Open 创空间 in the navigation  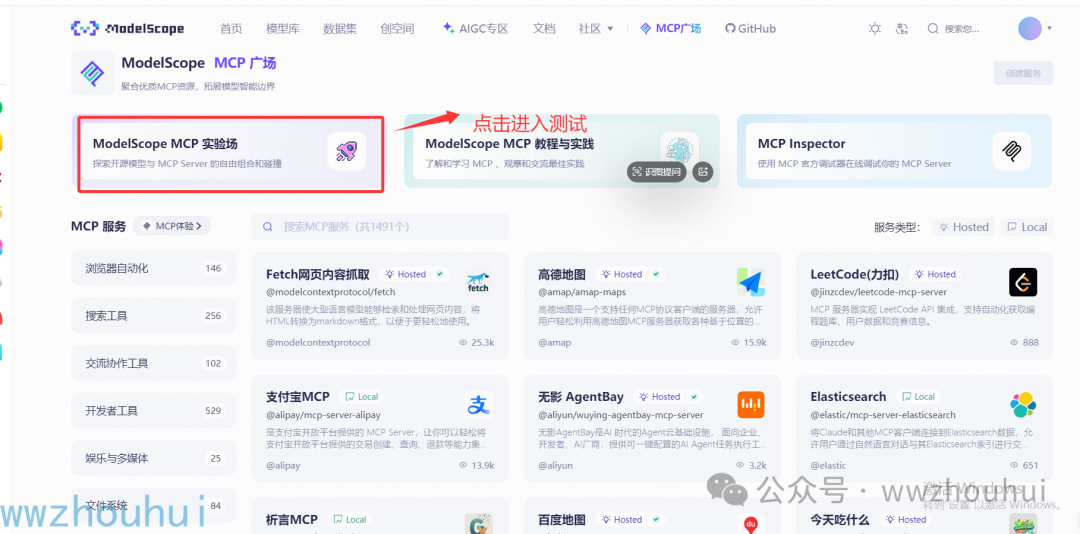[397, 28]
